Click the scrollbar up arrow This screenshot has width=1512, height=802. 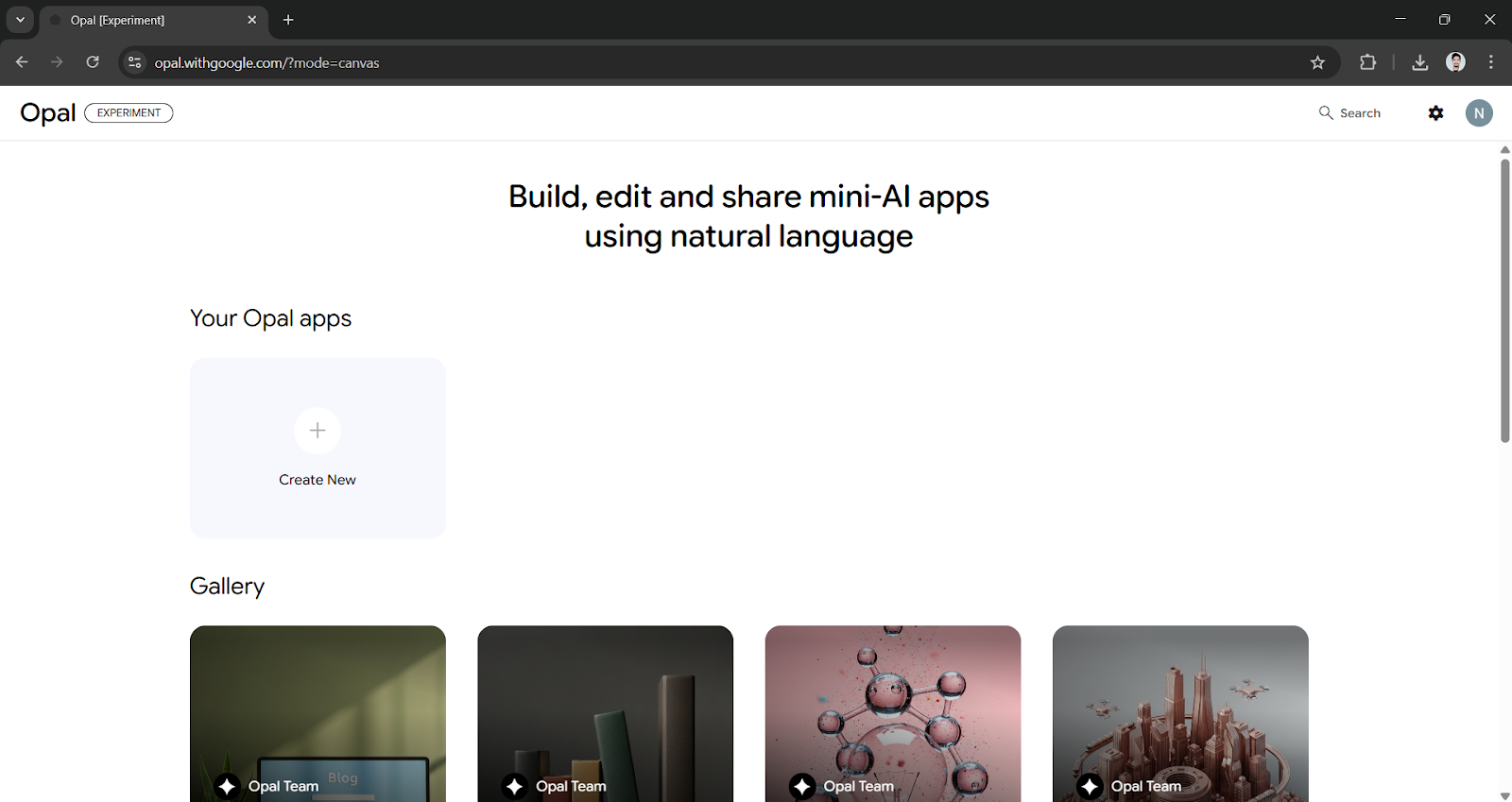point(1504,149)
